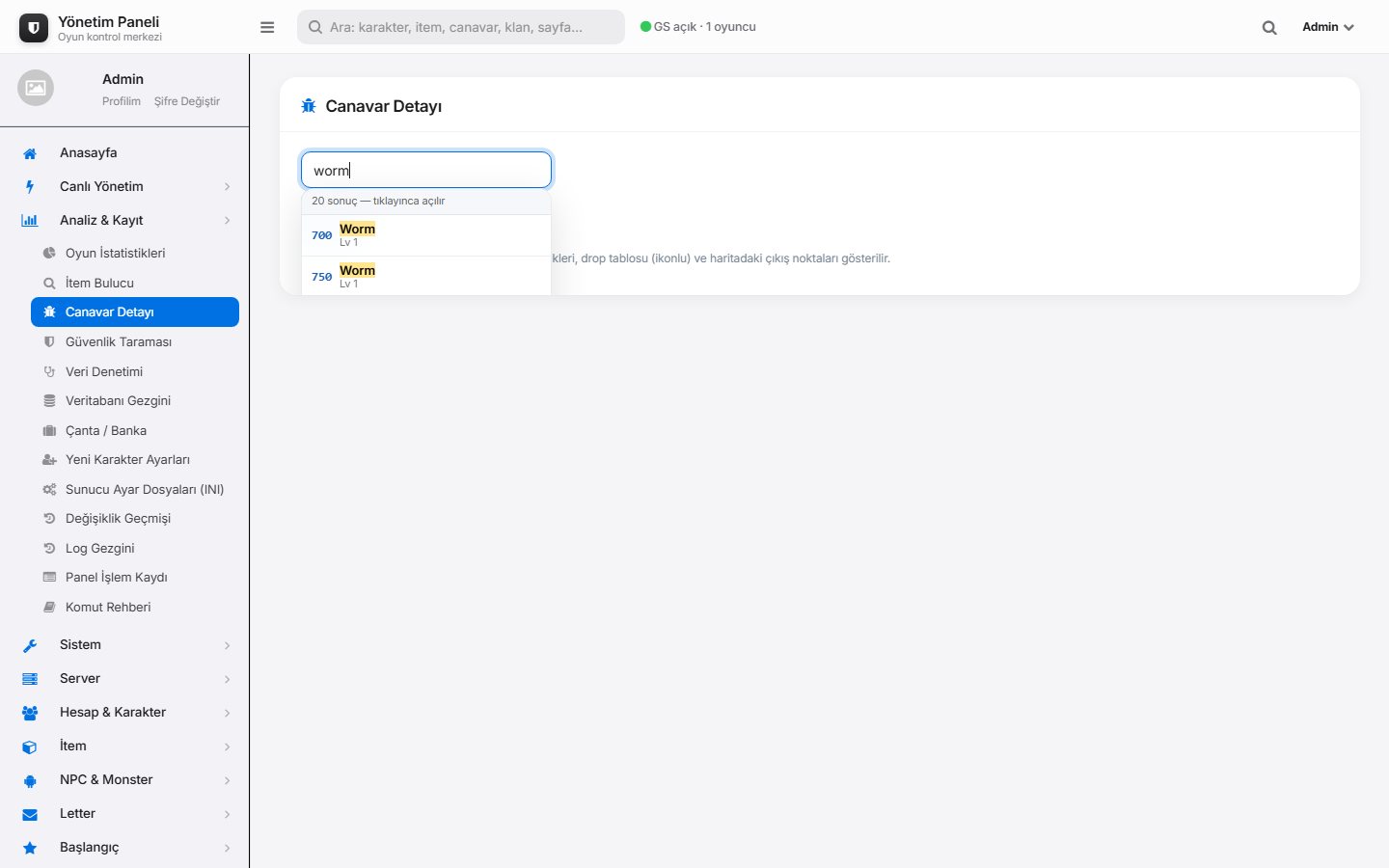Click the top-right search magnifier icon
The image size is (1389, 868).
coord(1269,28)
